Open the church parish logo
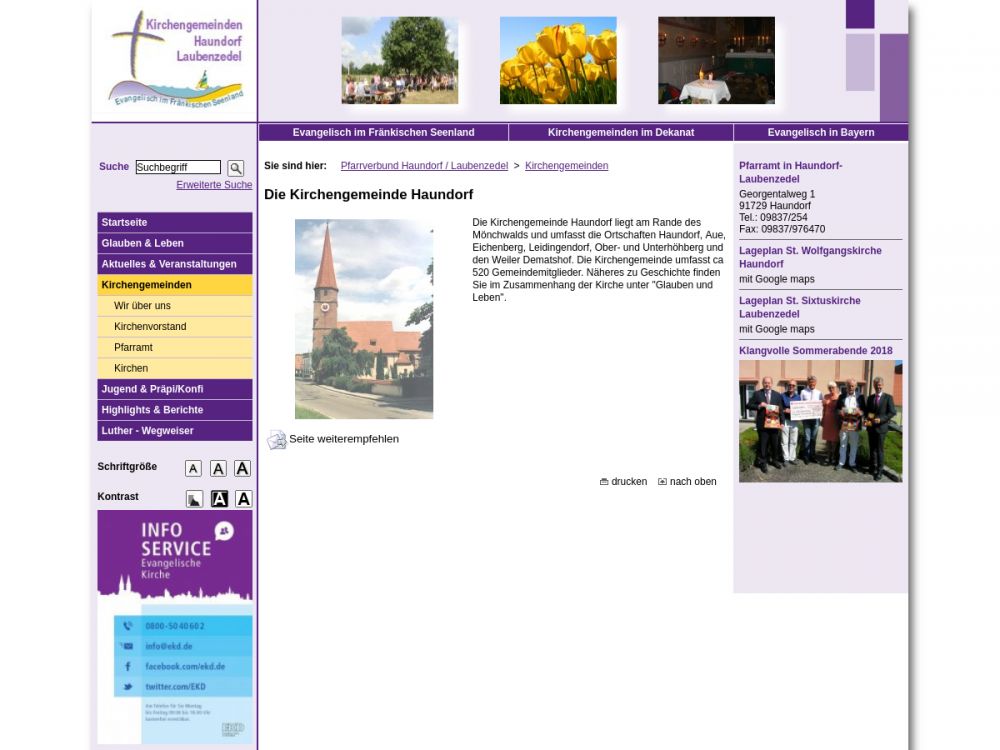Image resolution: width=1000 pixels, height=750 pixels. click(x=175, y=60)
